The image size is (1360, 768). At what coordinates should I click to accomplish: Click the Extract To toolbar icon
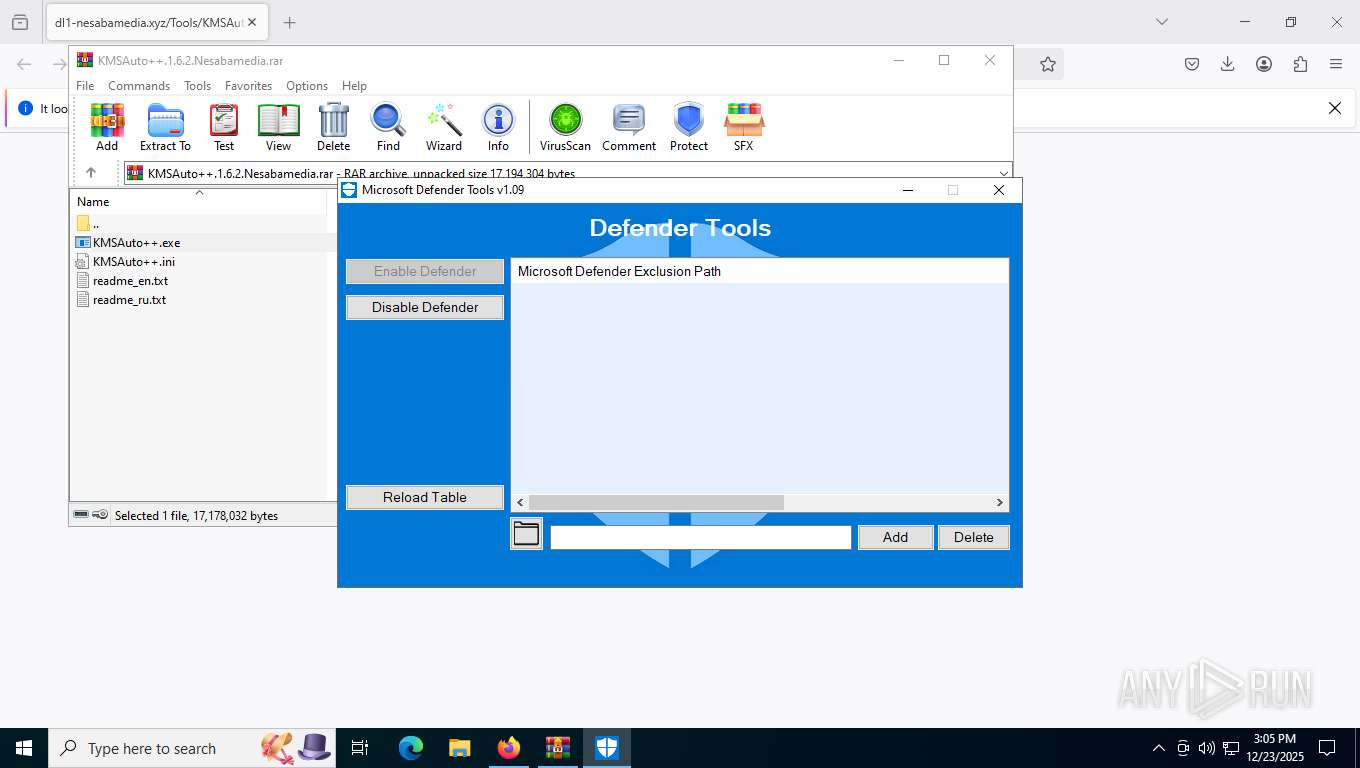(x=165, y=127)
